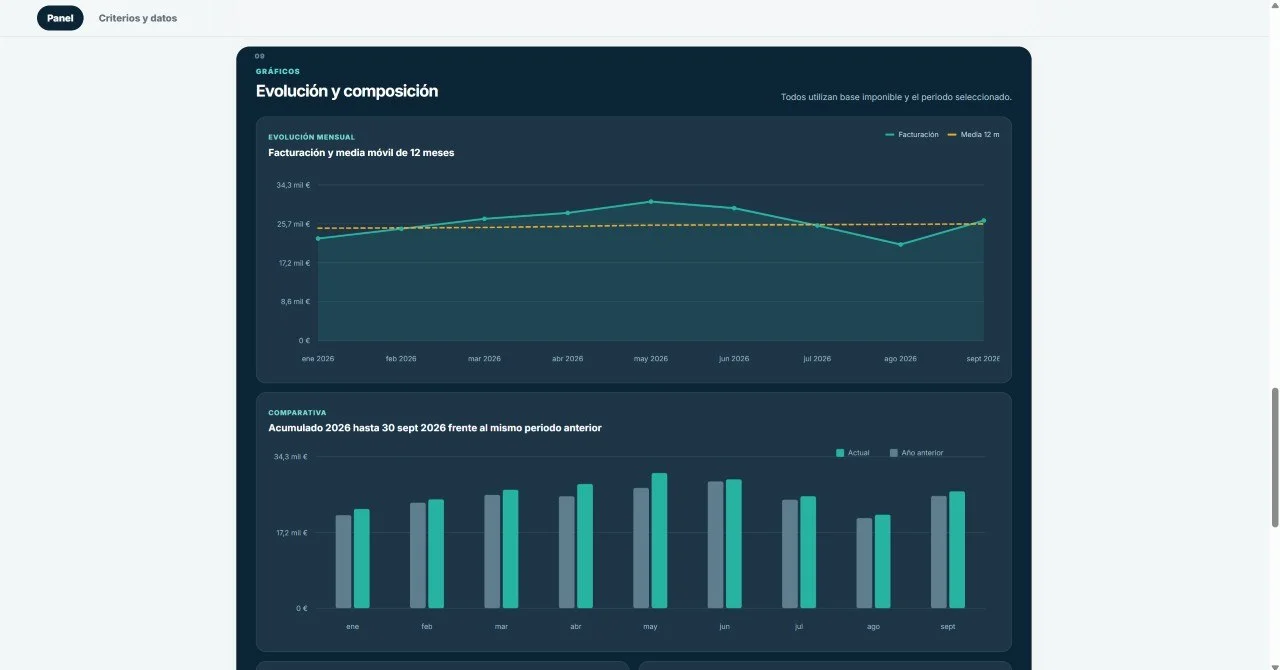This screenshot has width=1280, height=670.
Task: Click the may 2026 peak data point
Action: click(650, 201)
